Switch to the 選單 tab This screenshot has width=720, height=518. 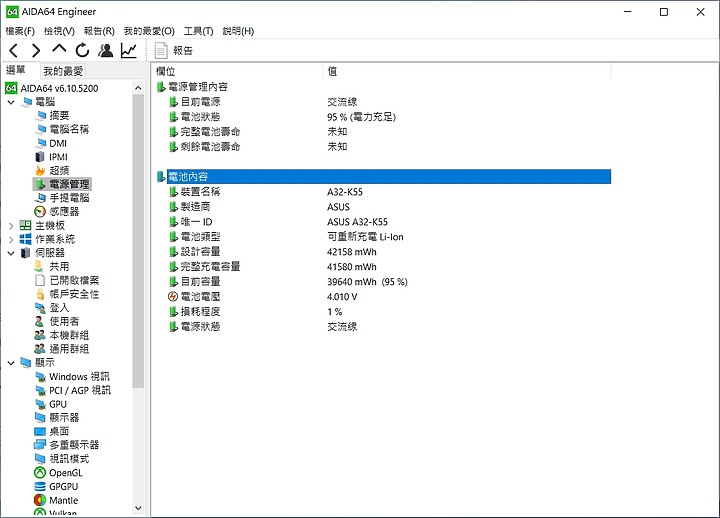(x=16, y=70)
